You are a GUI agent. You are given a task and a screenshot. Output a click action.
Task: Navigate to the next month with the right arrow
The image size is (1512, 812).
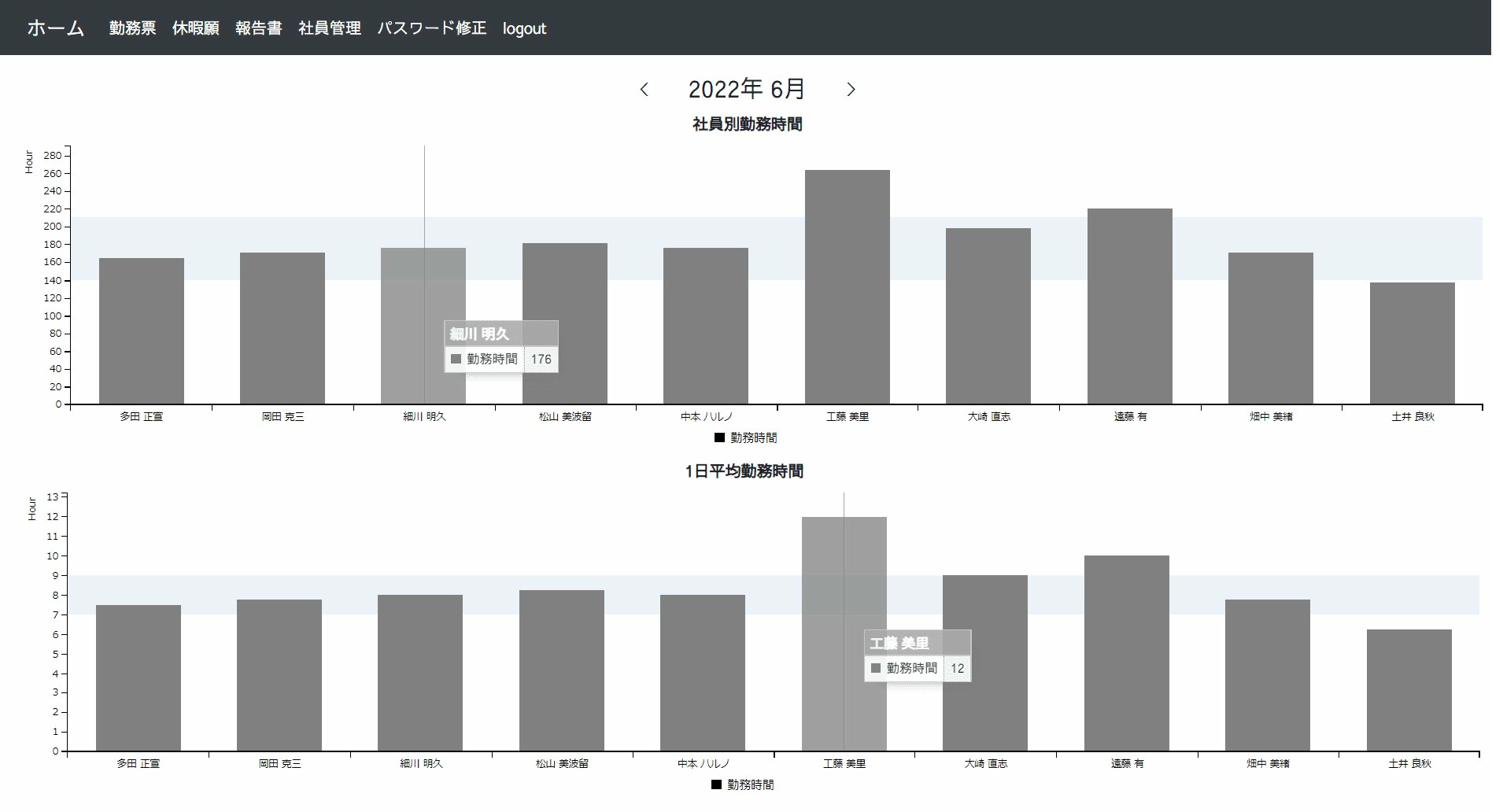(851, 89)
